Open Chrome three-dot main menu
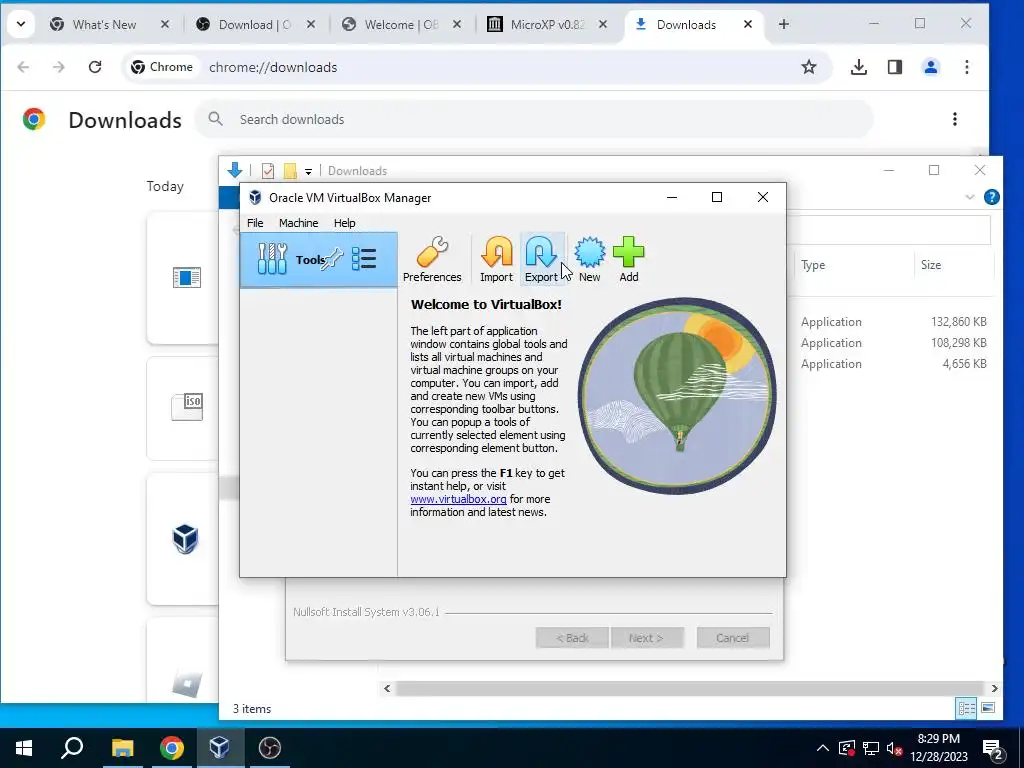The image size is (1024, 768). (967, 67)
